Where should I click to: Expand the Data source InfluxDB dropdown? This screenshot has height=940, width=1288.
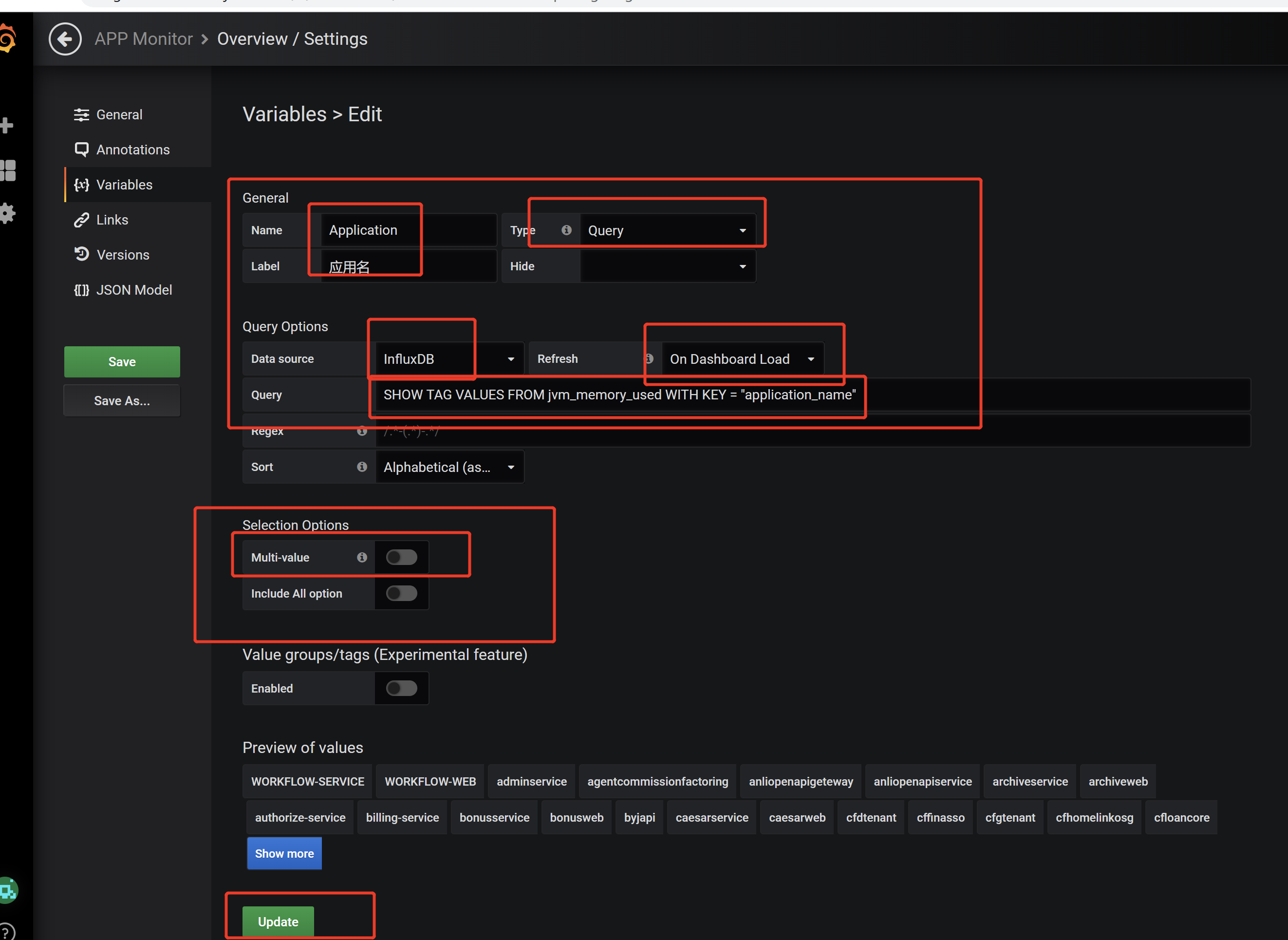pyautogui.click(x=449, y=359)
